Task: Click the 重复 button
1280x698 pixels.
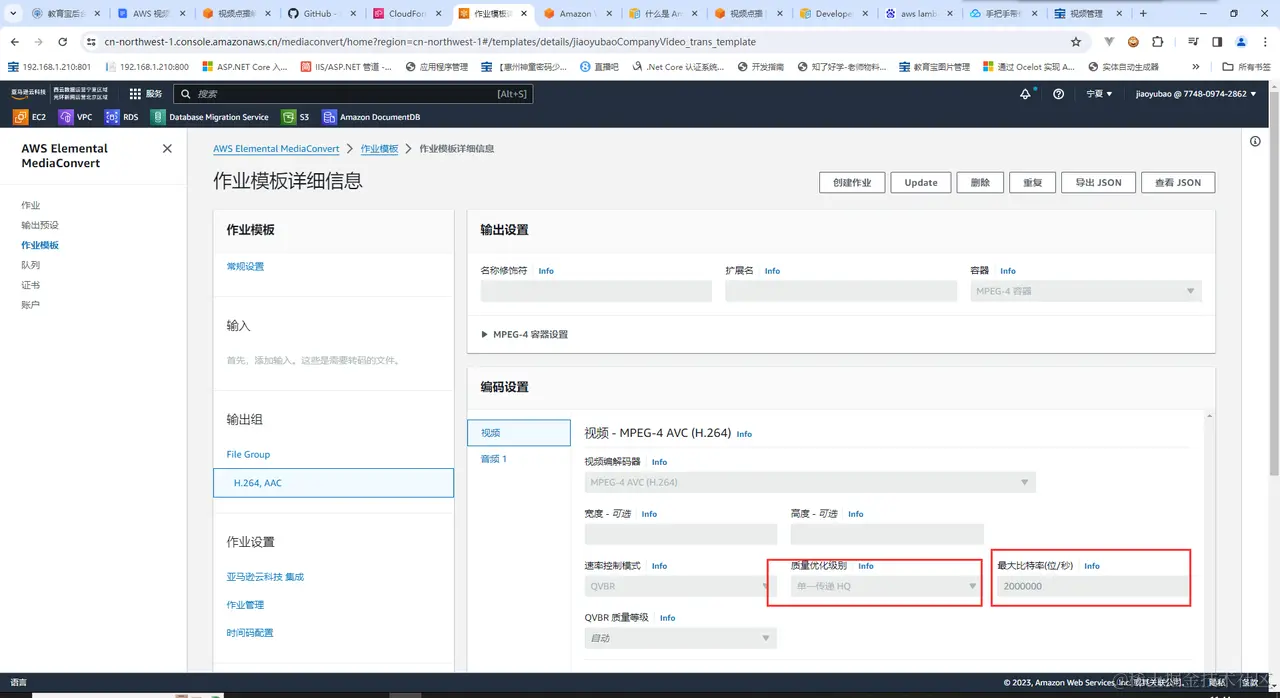Action: pyautogui.click(x=1032, y=183)
